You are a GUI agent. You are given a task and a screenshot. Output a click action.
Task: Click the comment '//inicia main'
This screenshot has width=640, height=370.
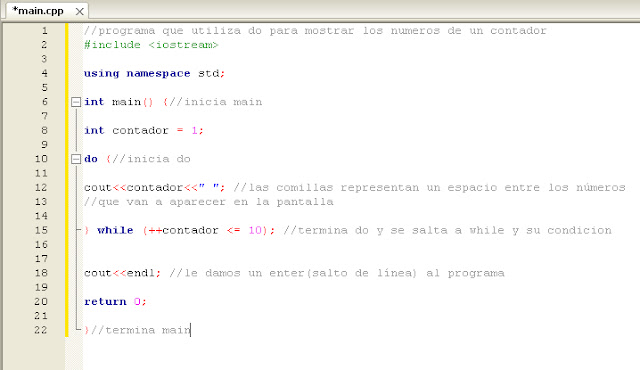[216, 102]
